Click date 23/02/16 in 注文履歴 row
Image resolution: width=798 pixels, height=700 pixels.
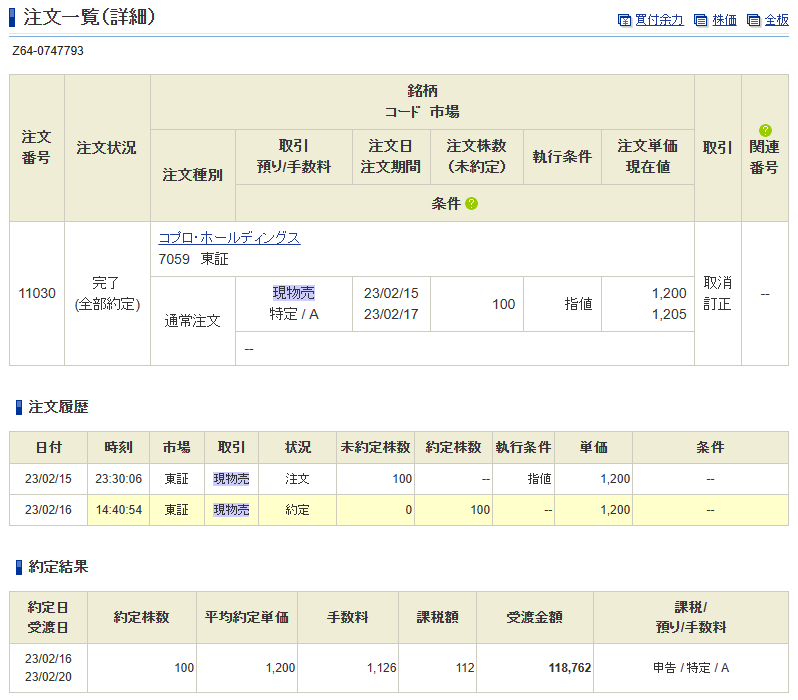coord(48,510)
